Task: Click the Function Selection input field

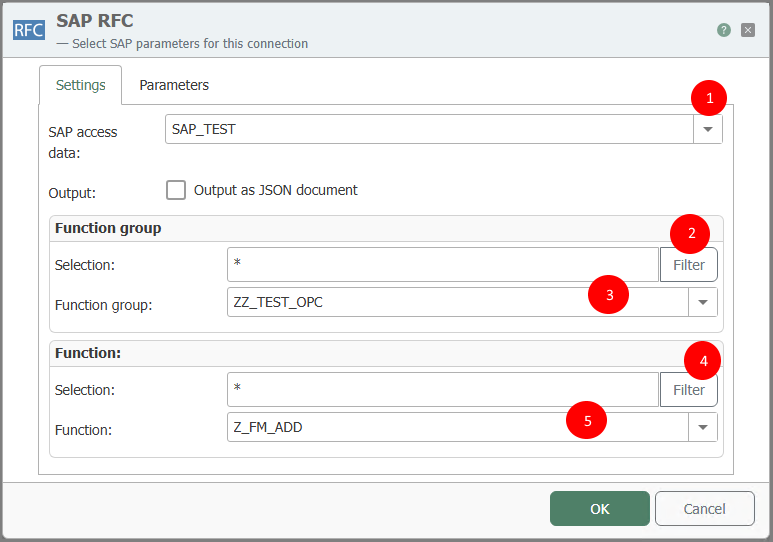Action: pos(443,390)
